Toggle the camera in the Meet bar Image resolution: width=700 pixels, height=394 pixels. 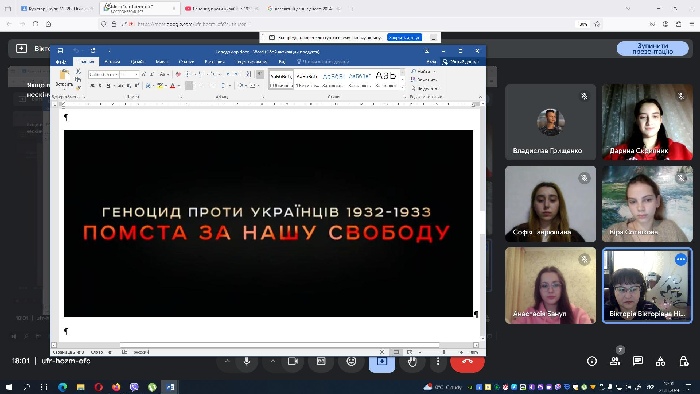(x=293, y=361)
